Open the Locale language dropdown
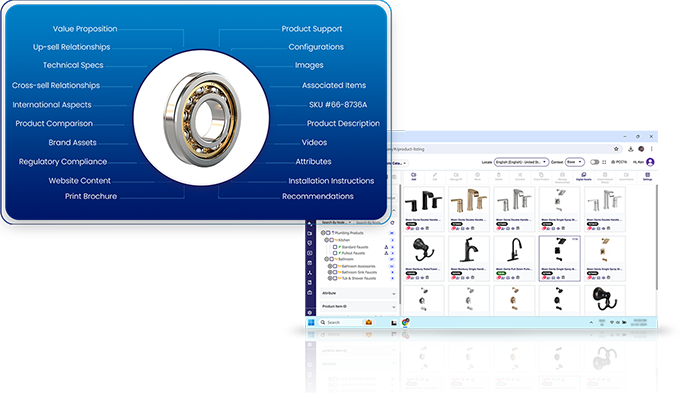Screen dimensions: 681x393 click(521, 162)
